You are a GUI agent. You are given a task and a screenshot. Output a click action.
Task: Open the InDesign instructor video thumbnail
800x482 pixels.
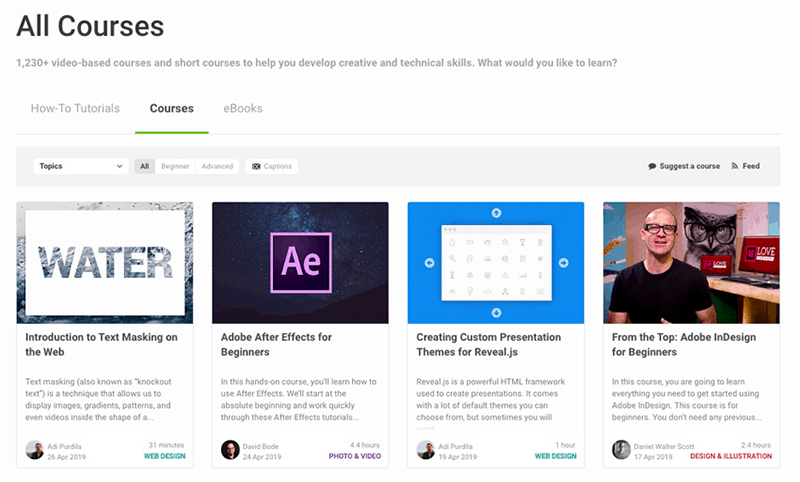[691, 263]
